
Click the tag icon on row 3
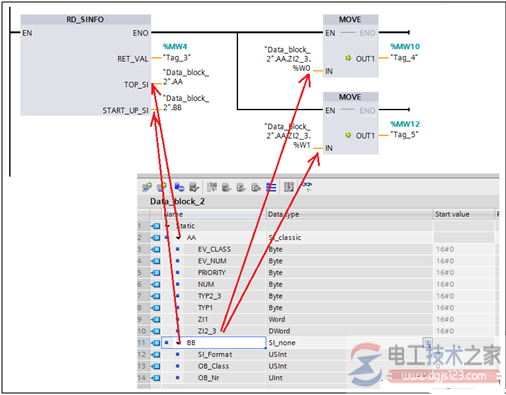155,249
